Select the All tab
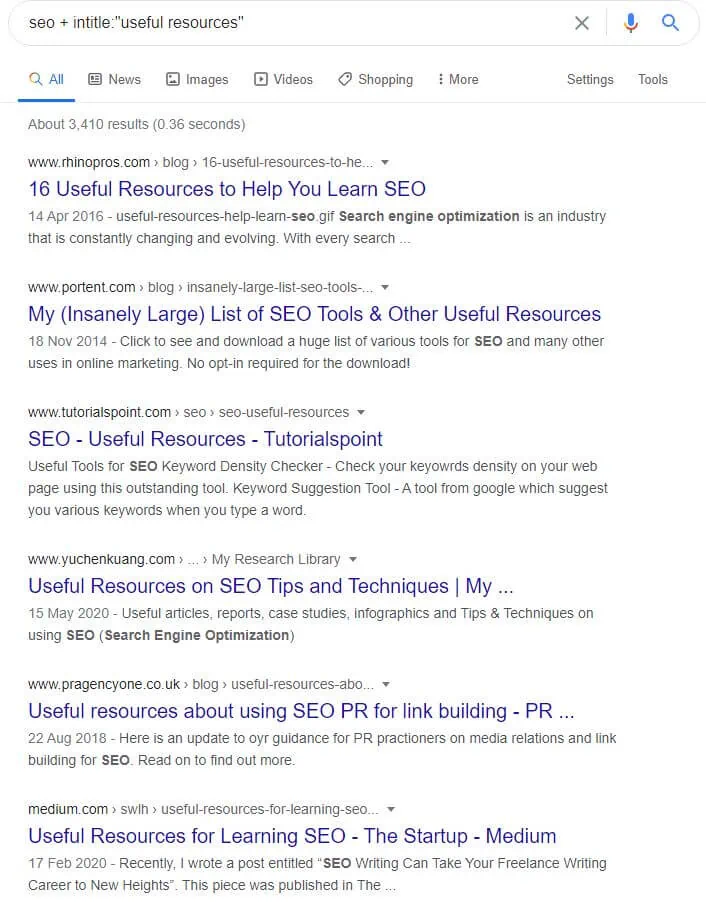 pyautogui.click(x=46, y=80)
